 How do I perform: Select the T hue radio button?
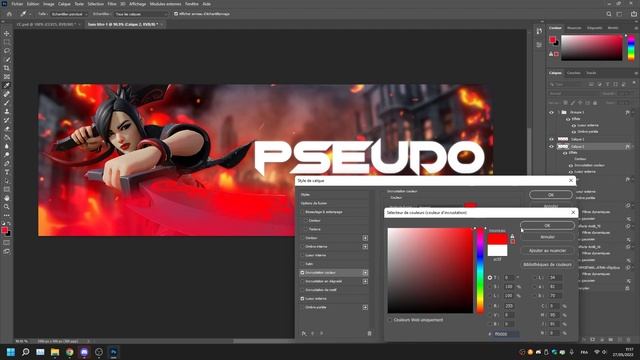pos(490,278)
